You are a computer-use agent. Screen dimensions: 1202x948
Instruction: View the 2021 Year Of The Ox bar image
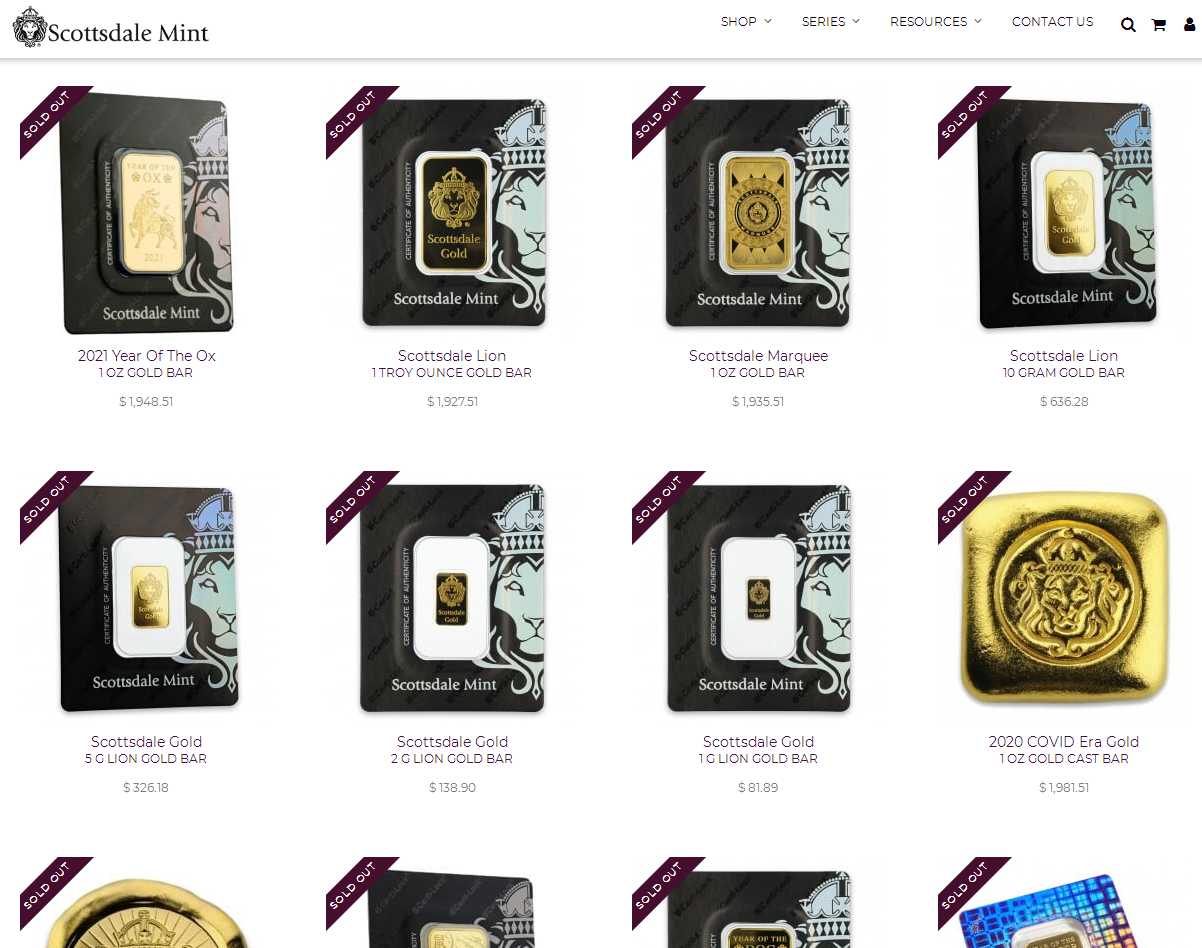click(147, 211)
